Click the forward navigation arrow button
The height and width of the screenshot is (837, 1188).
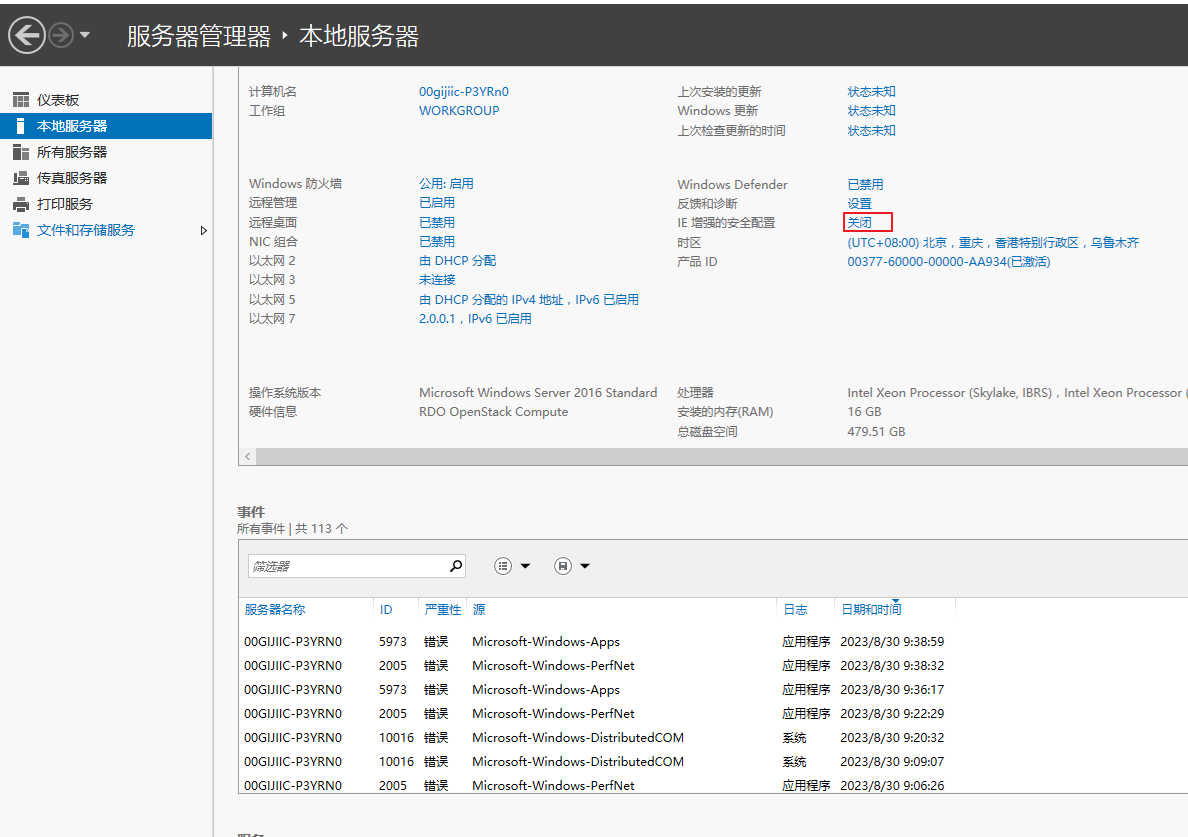(61, 36)
